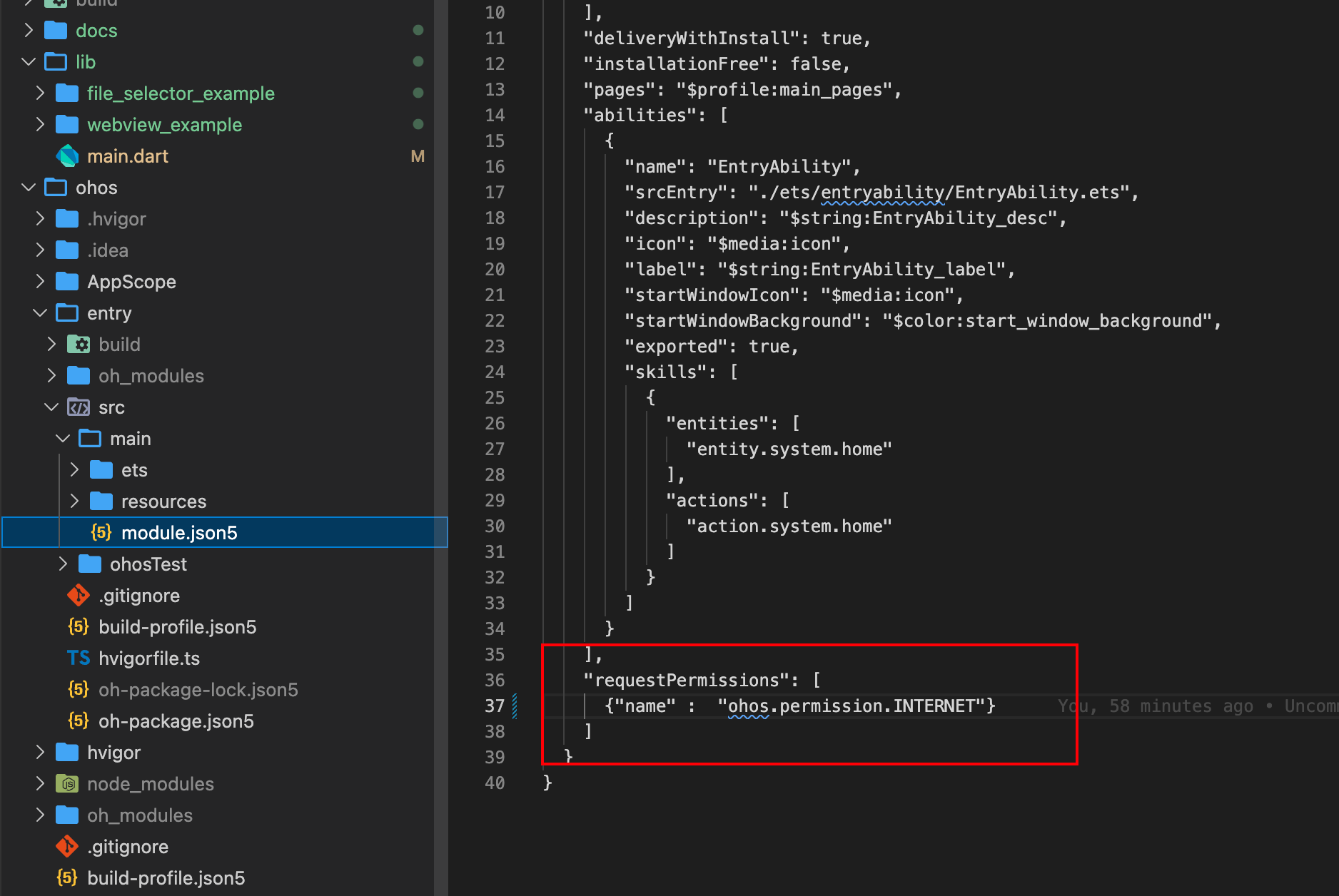
Task: Click the .hvigor folder icon
Action: tap(67, 219)
